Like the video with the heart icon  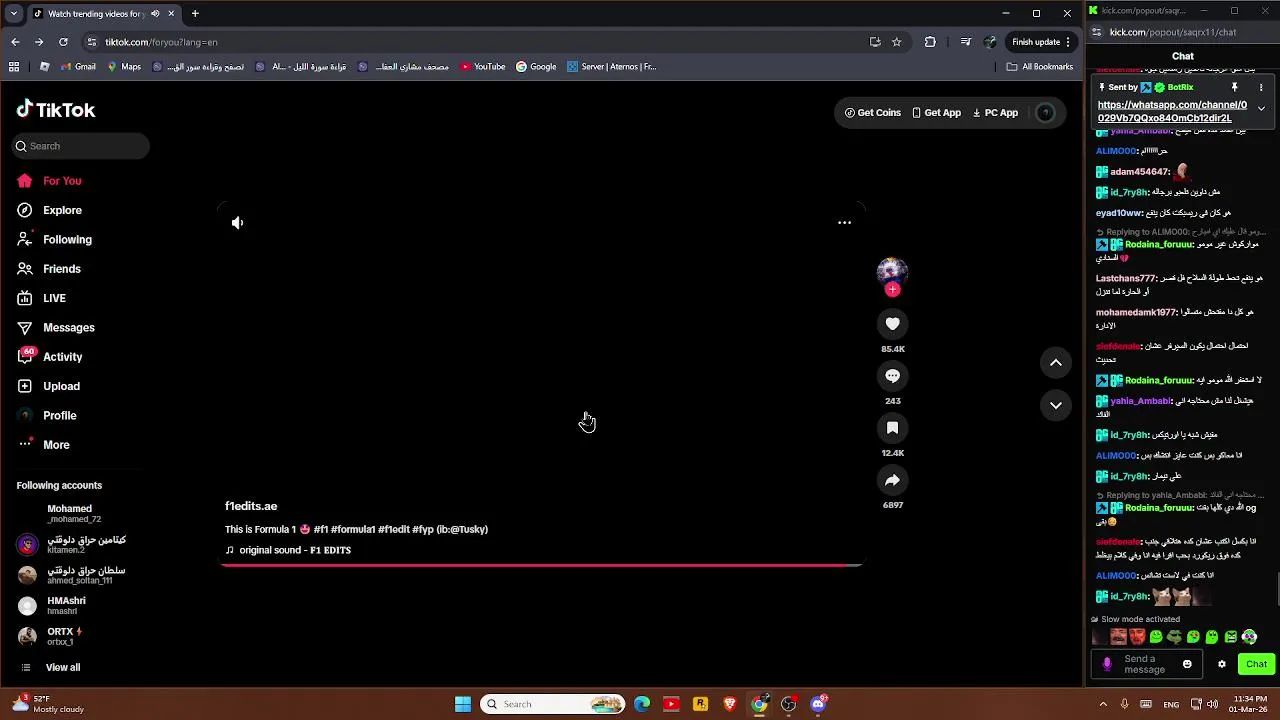[x=892, y=324]
